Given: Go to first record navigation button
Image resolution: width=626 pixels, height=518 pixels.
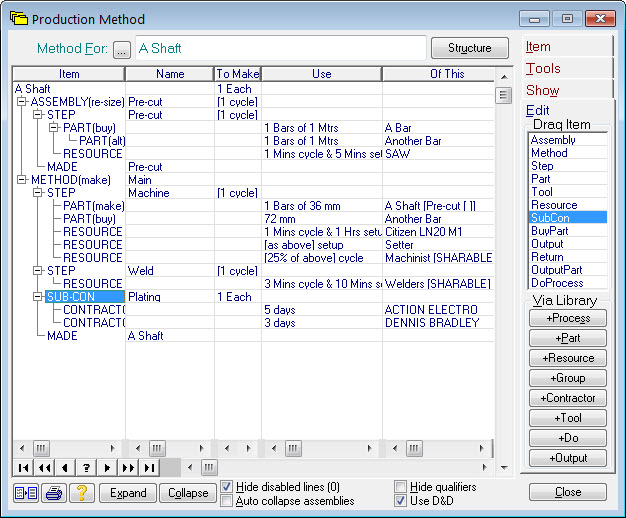Looking at the screenshot, I should (24, 467).
